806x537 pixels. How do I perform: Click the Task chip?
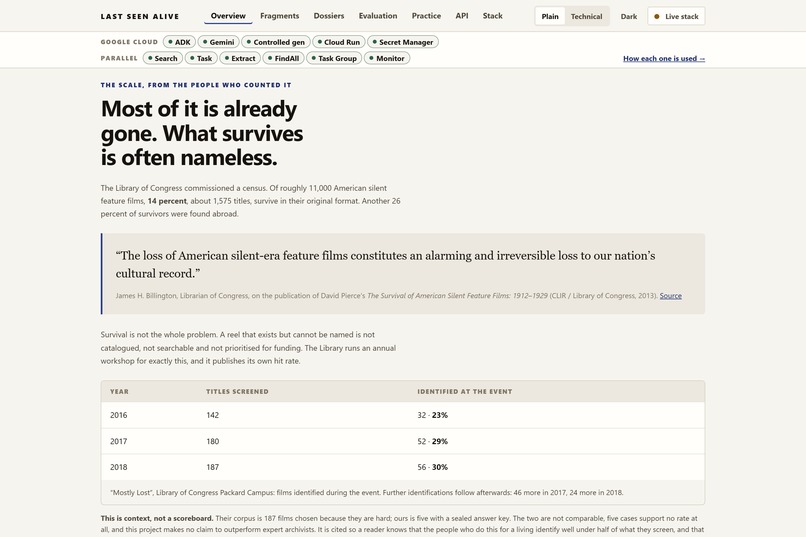[201, 58]
